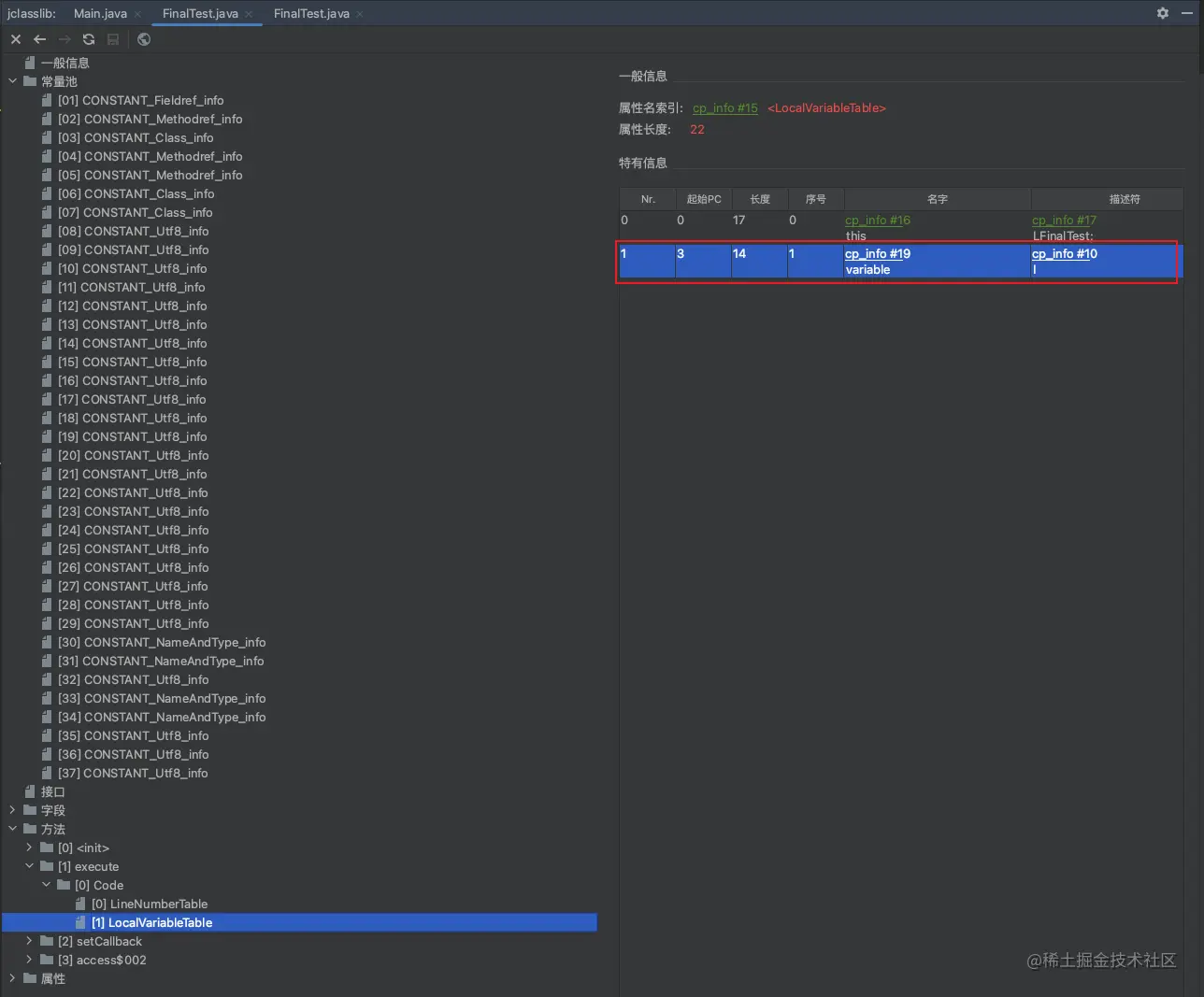Image resolution: width=1204 pixels, height=997 pixels.
Task: Collapse the 方法 node
Action: [x=13, y=829]
